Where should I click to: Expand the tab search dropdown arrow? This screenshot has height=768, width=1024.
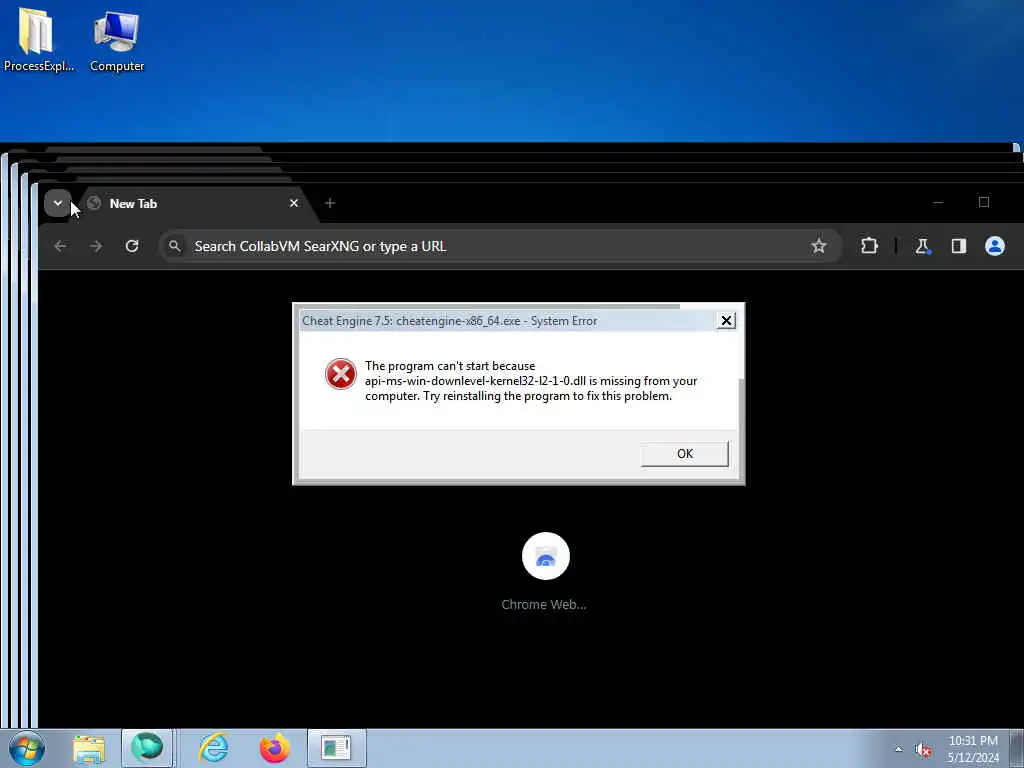pyautogui.click(x=57, y=203)
